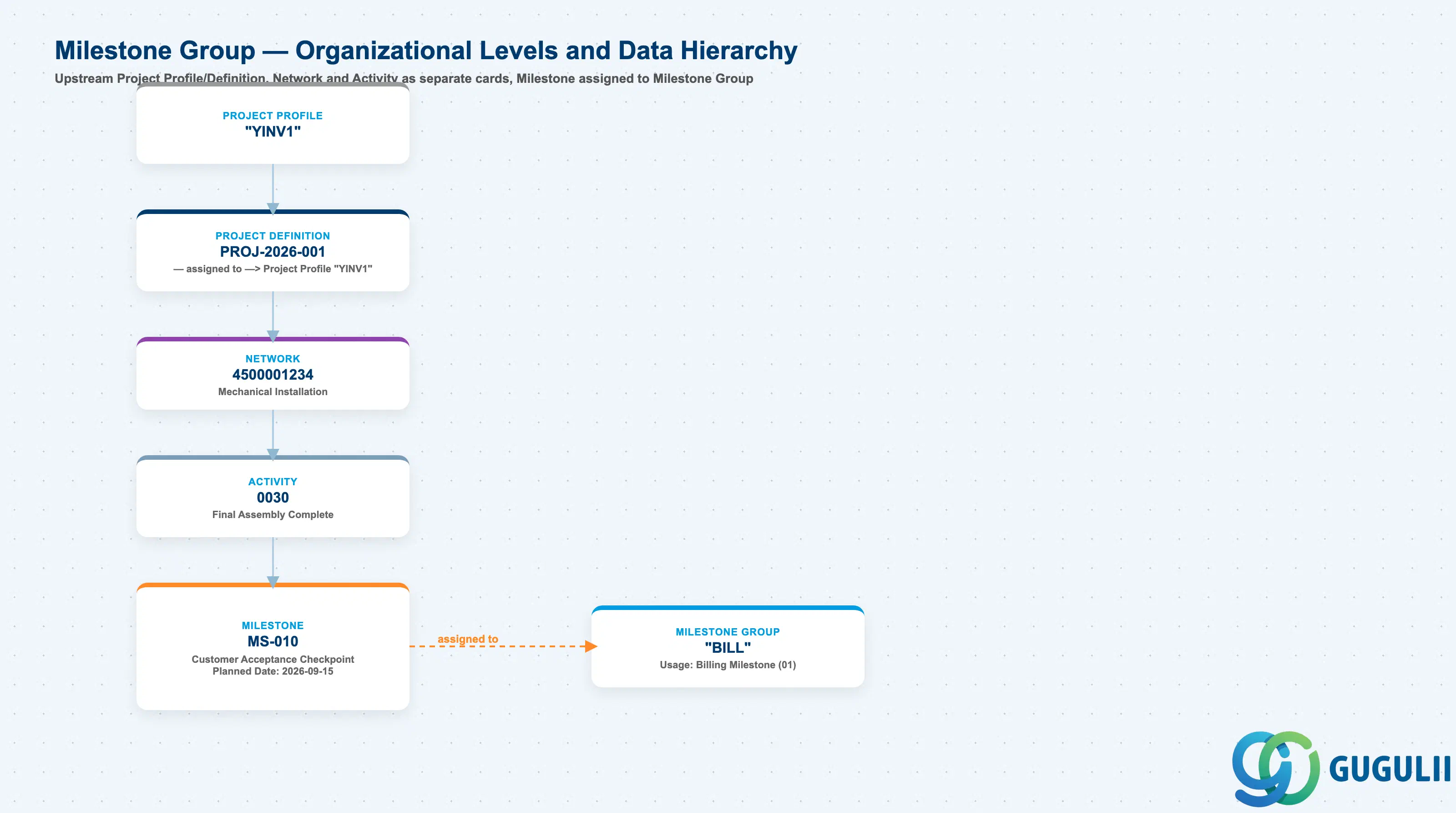Screen dimensions: 1456x813
Task: Select the MILESTONE label
Action: point(273,625)
